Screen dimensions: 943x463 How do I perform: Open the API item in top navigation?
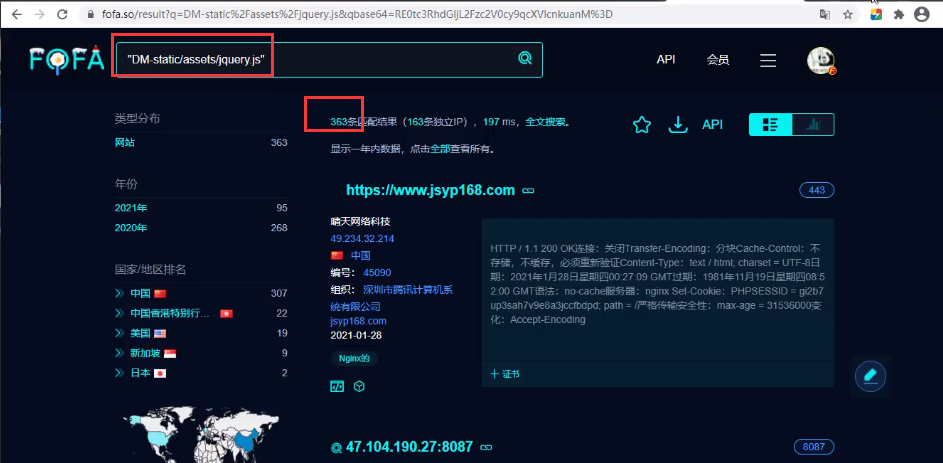coord(666,60)
